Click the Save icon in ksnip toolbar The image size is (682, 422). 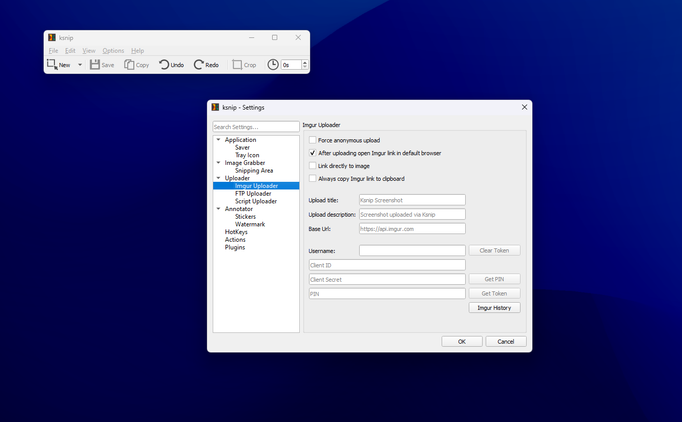(95, 65)
